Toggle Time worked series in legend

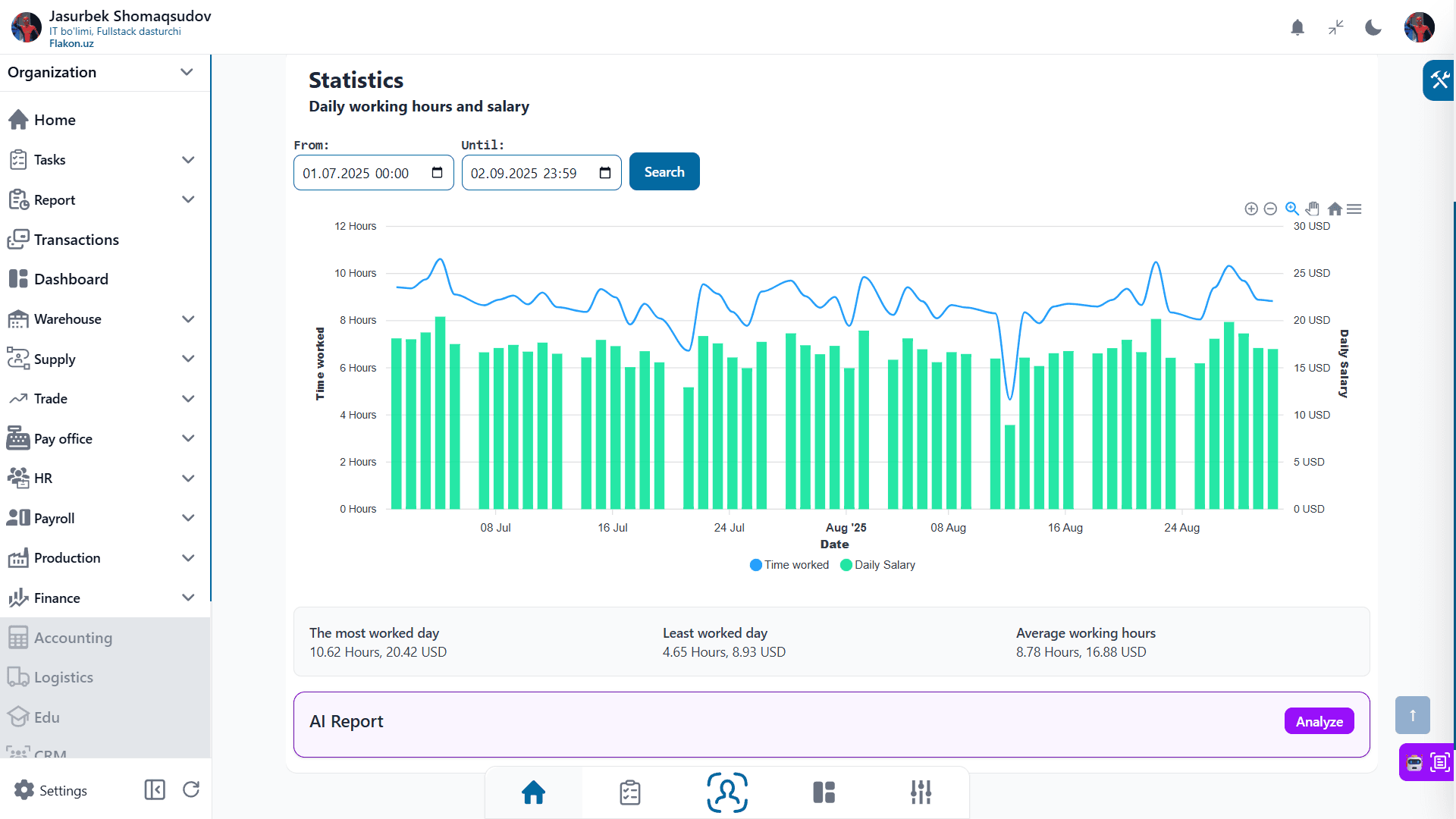tap(789, 565)
